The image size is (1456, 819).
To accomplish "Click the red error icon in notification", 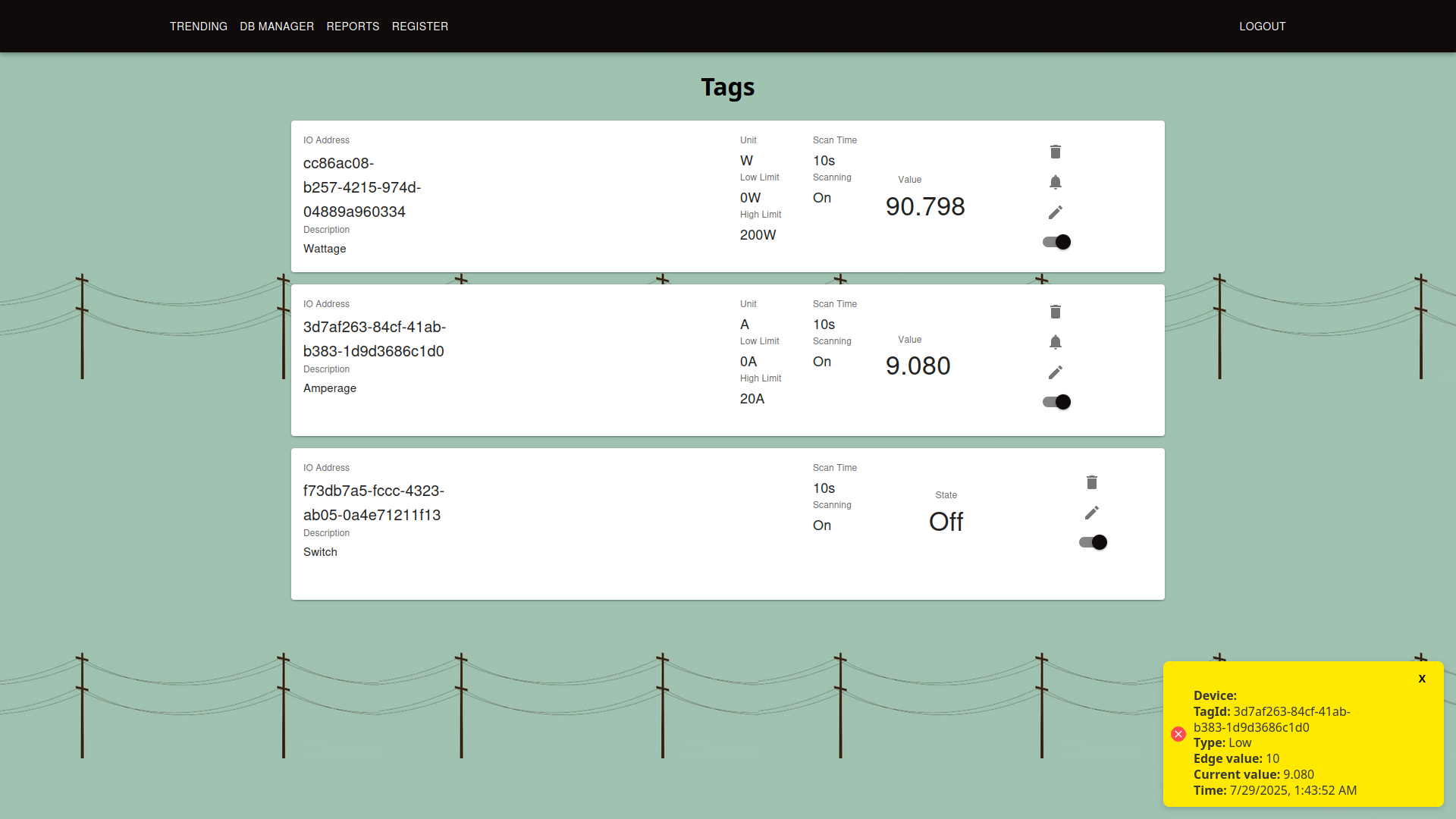I will pos(1178,734).
